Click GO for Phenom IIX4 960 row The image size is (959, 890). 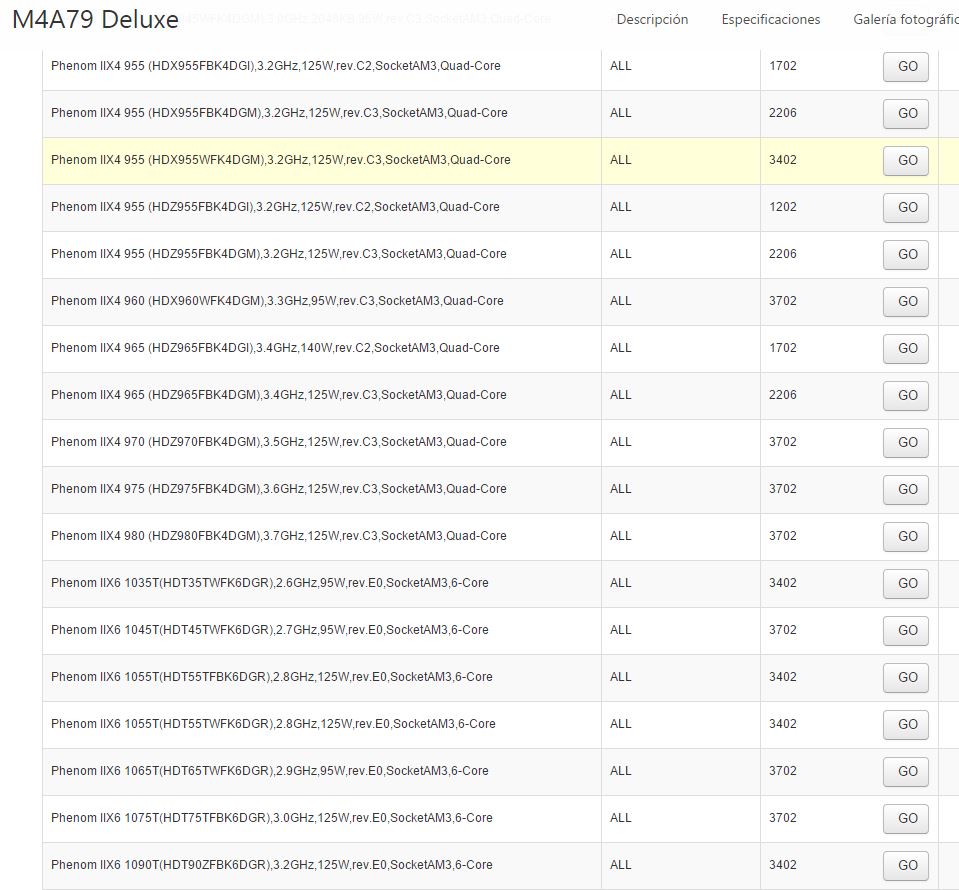tap(906, 302)
